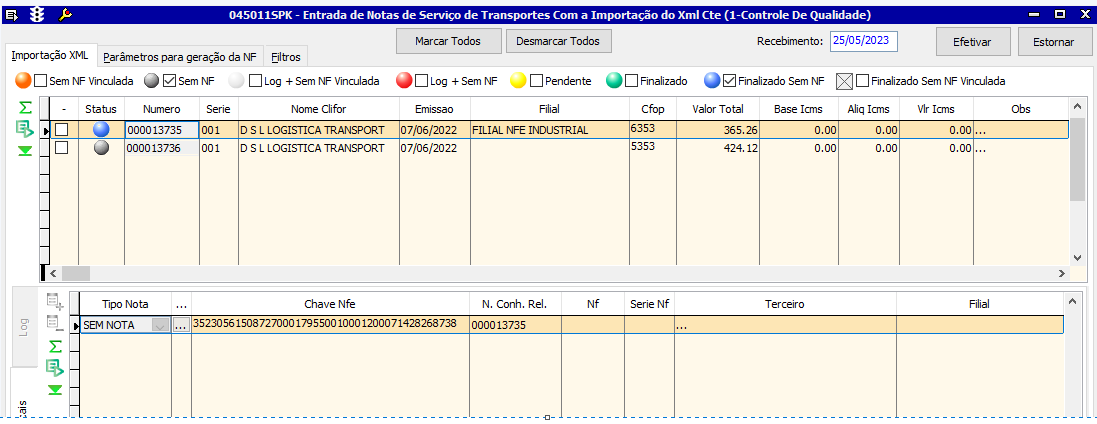Image resolution: width=1097 pixels, height=424 pixels.
Task: Click the ellipsis button next to Tipo Nota
Action: click(181, 325)
